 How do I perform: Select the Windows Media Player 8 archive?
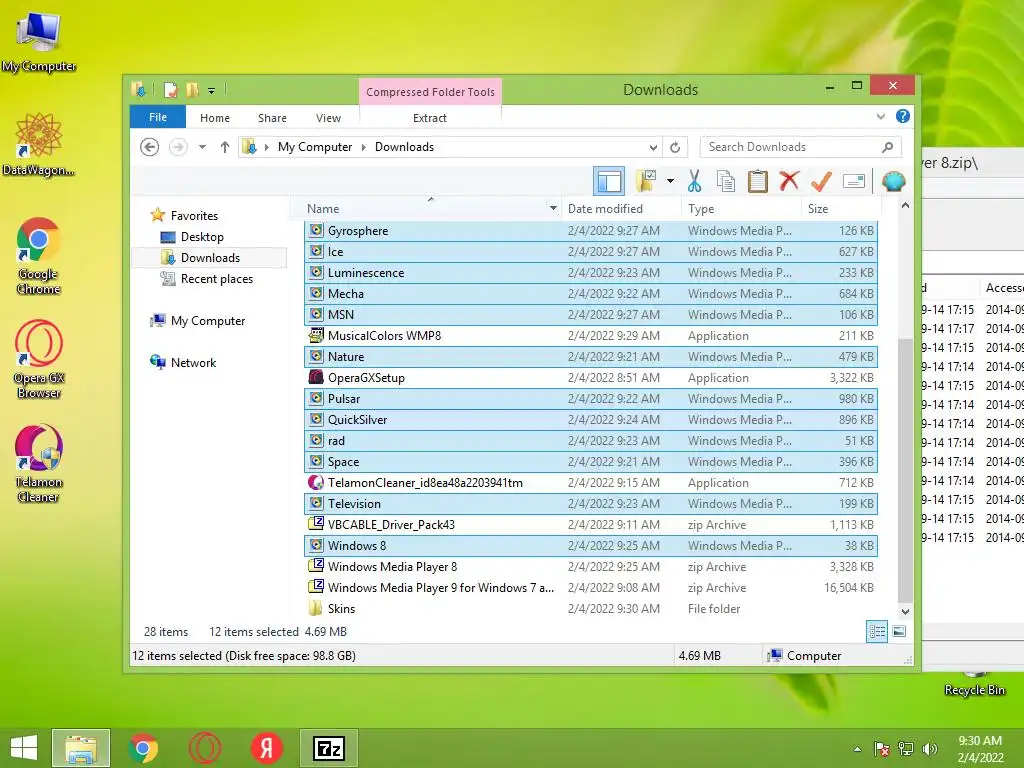[590, 566]
